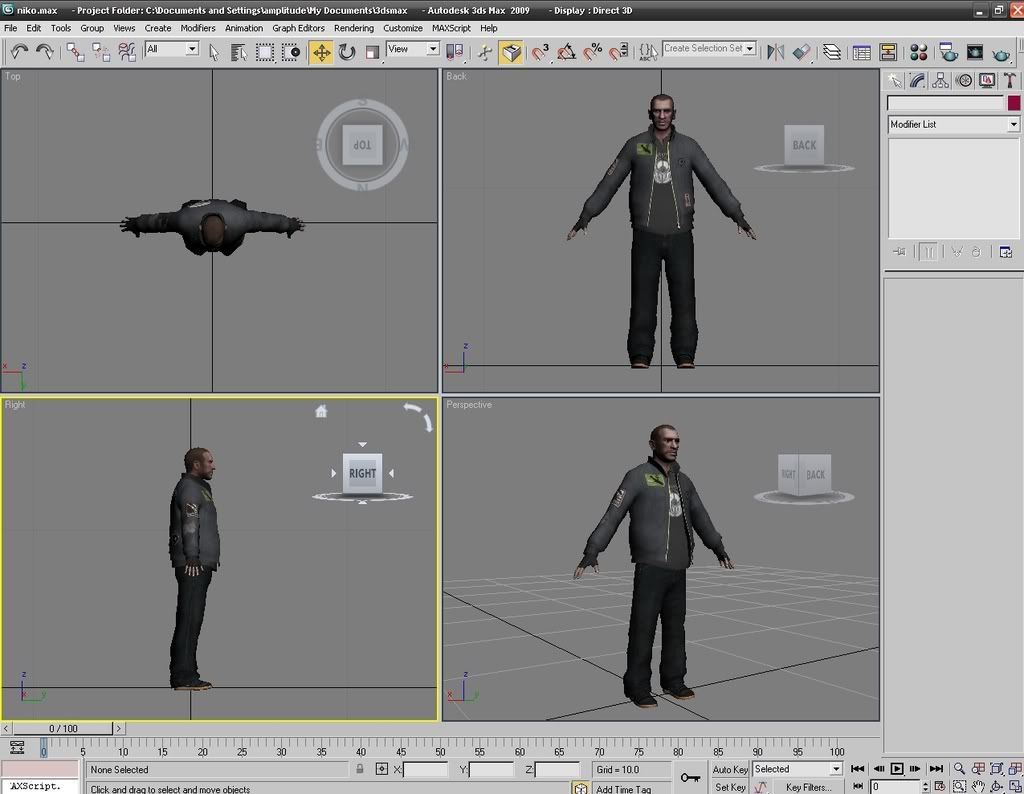Toggle Angle Snap
Screen dimensions: 1024x794
566,52
